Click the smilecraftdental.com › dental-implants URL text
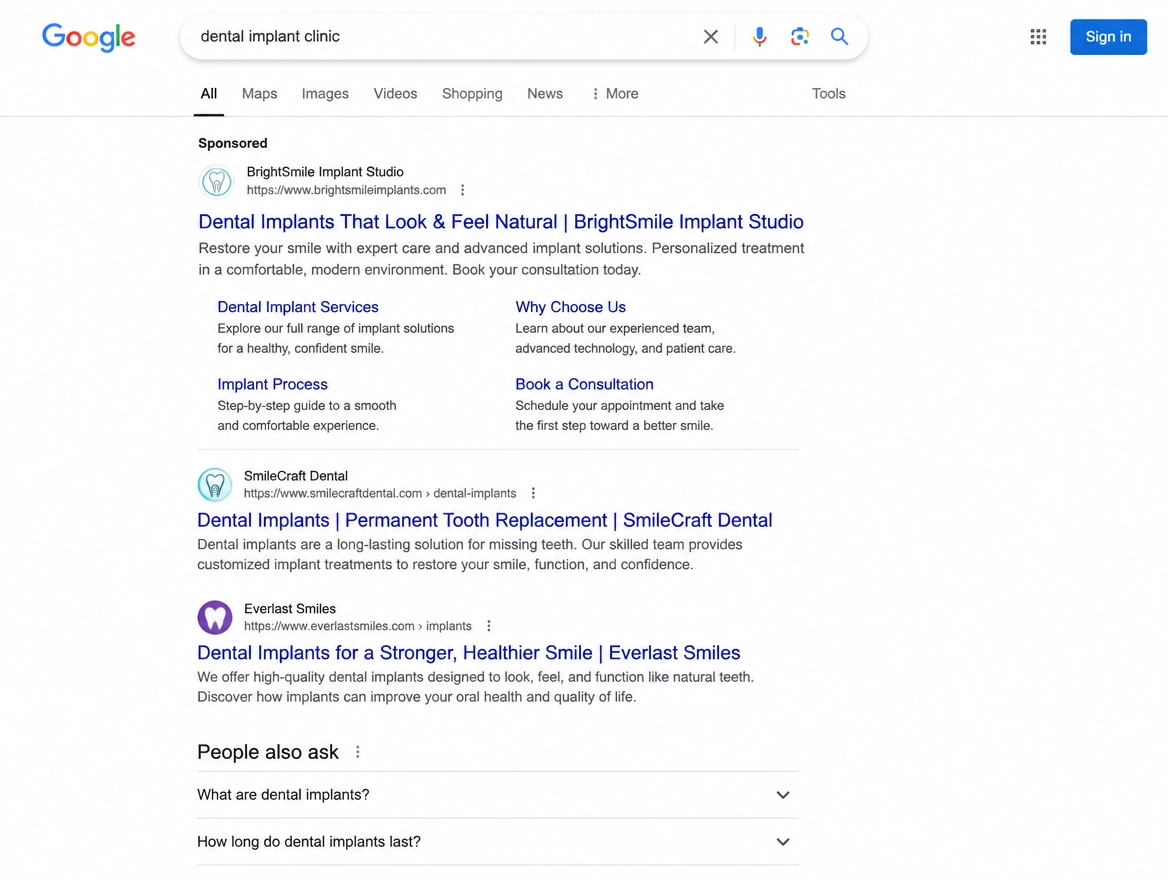The height and width of the screenshot is (880, 1168). 380,493
